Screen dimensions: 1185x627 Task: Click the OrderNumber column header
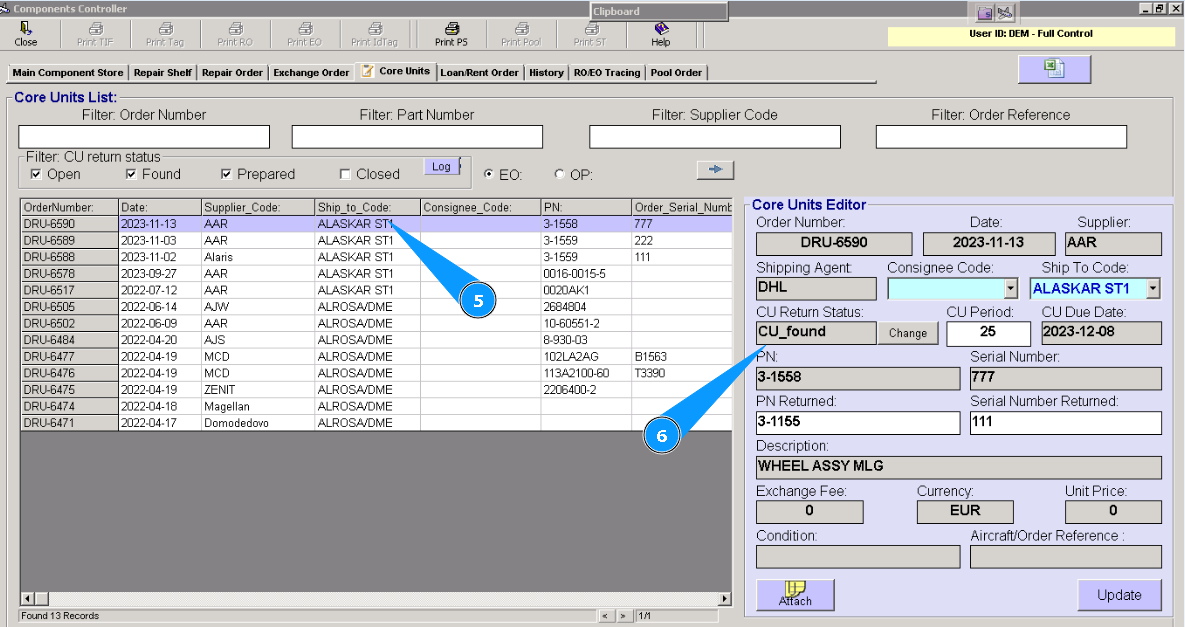[x=70, y=207]
